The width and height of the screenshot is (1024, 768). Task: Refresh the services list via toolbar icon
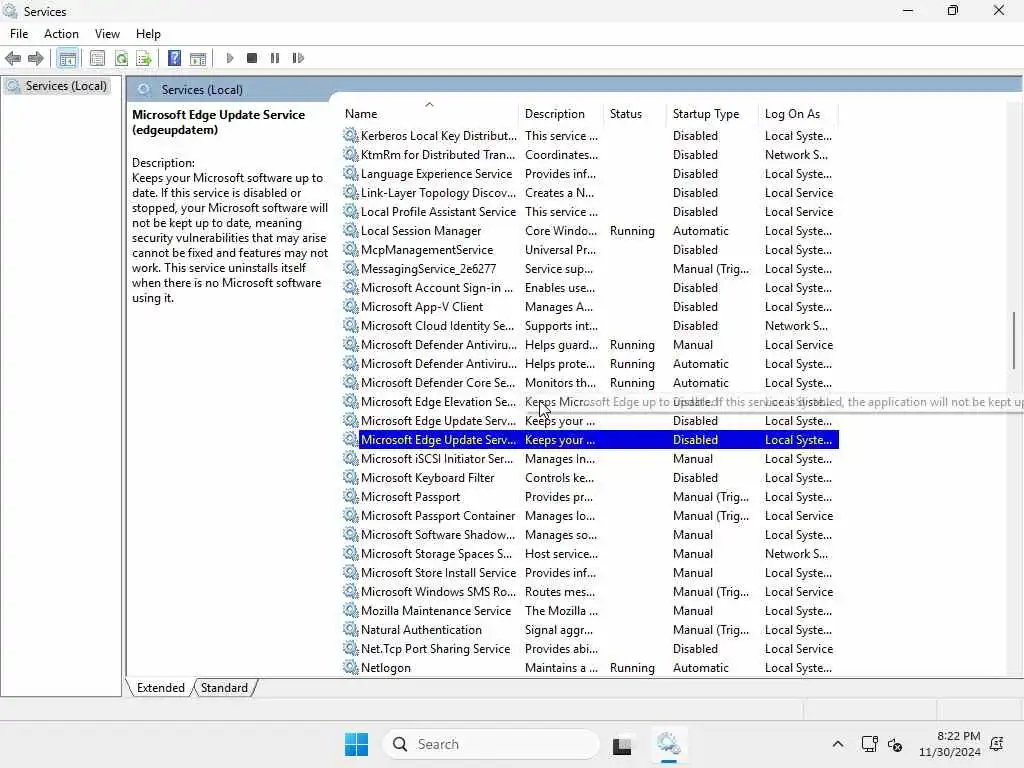[x=121, y=58]
